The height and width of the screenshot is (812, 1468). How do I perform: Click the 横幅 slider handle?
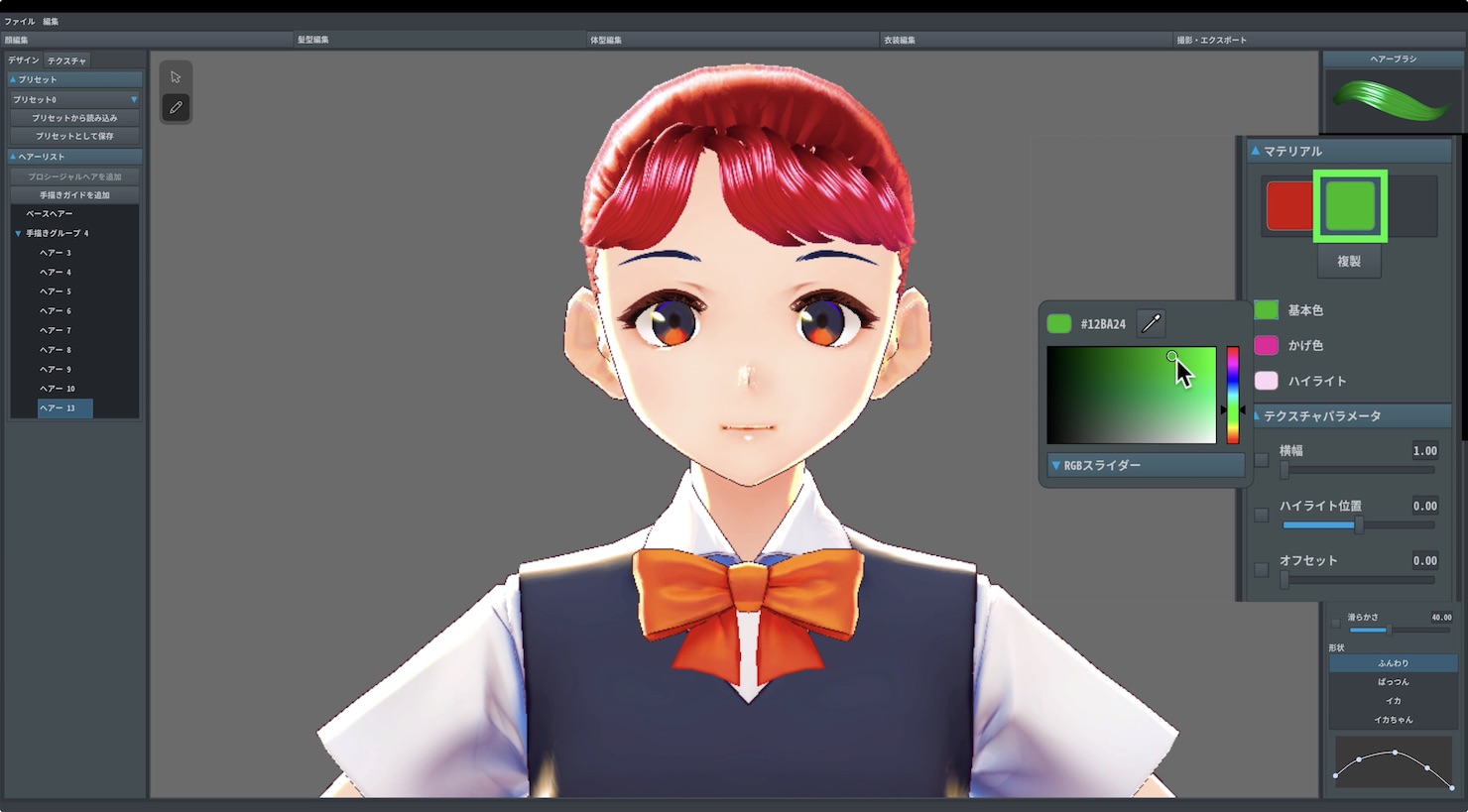tap(1284, 470)
